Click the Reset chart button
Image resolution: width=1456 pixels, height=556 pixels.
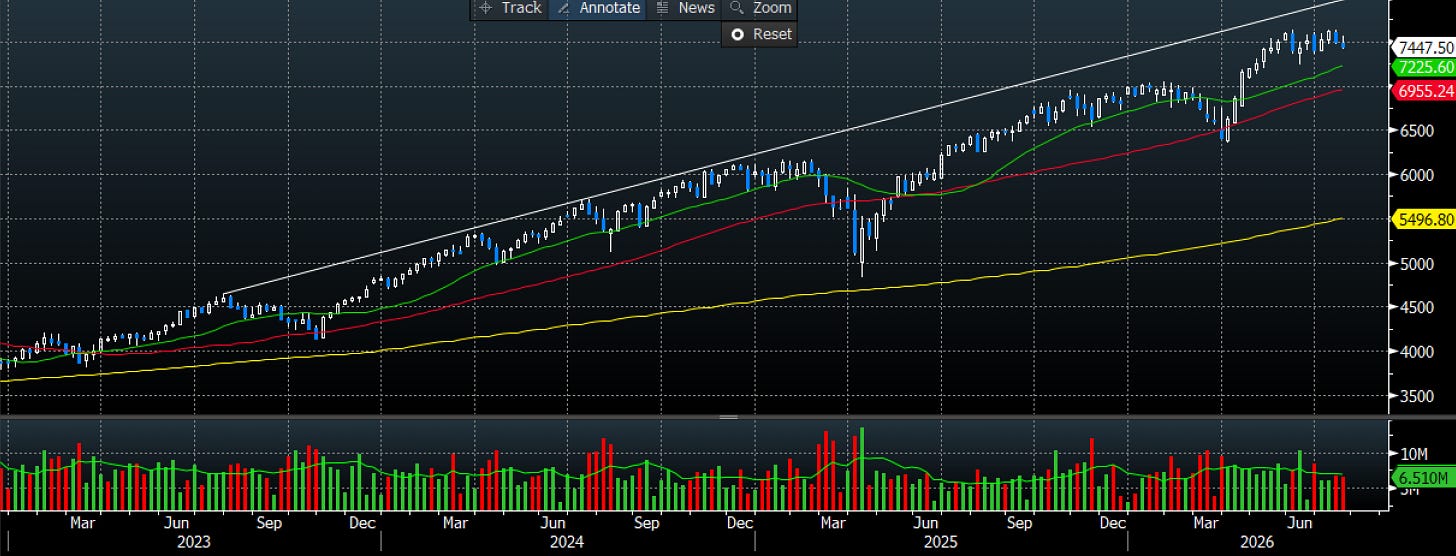click(760, 34)
